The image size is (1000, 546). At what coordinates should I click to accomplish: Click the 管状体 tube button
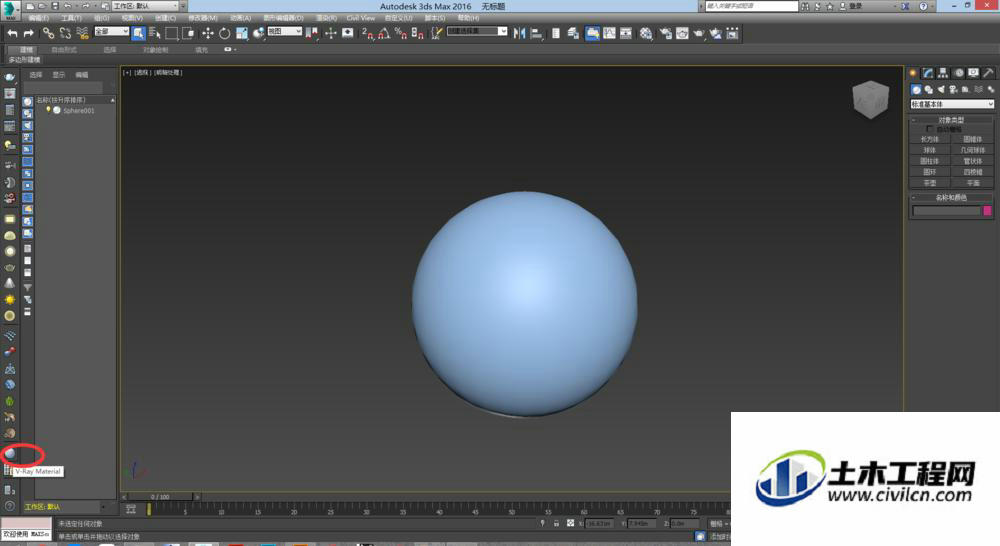pos(972,161)
